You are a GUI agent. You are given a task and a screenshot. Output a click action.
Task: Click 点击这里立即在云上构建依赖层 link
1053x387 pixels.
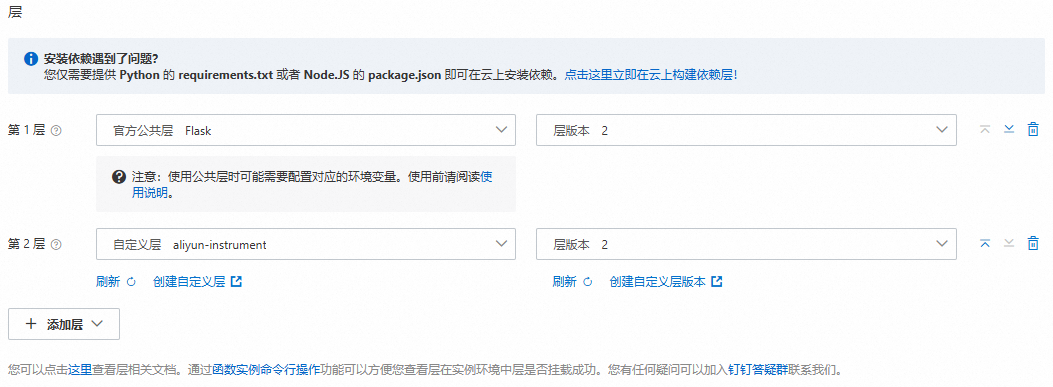click(651, 75)
